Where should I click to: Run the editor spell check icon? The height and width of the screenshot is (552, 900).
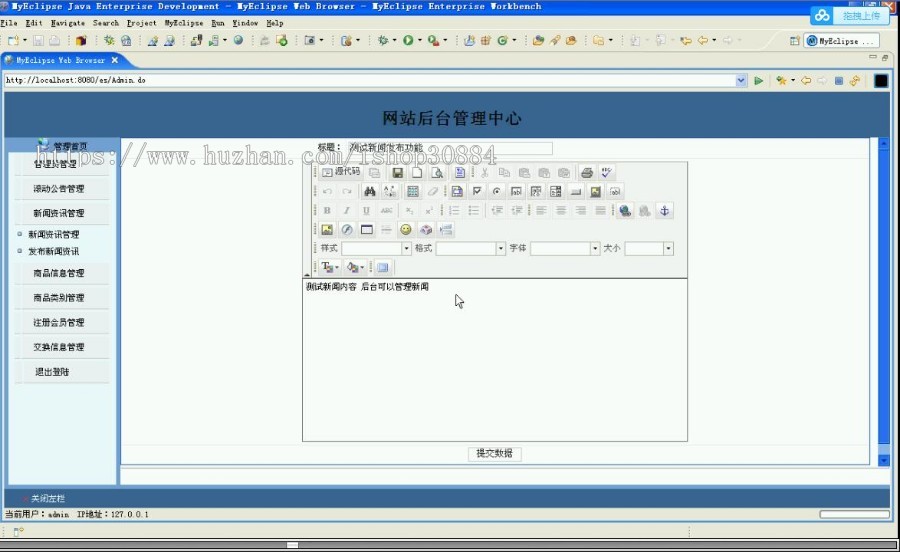(x=606, y=172)
